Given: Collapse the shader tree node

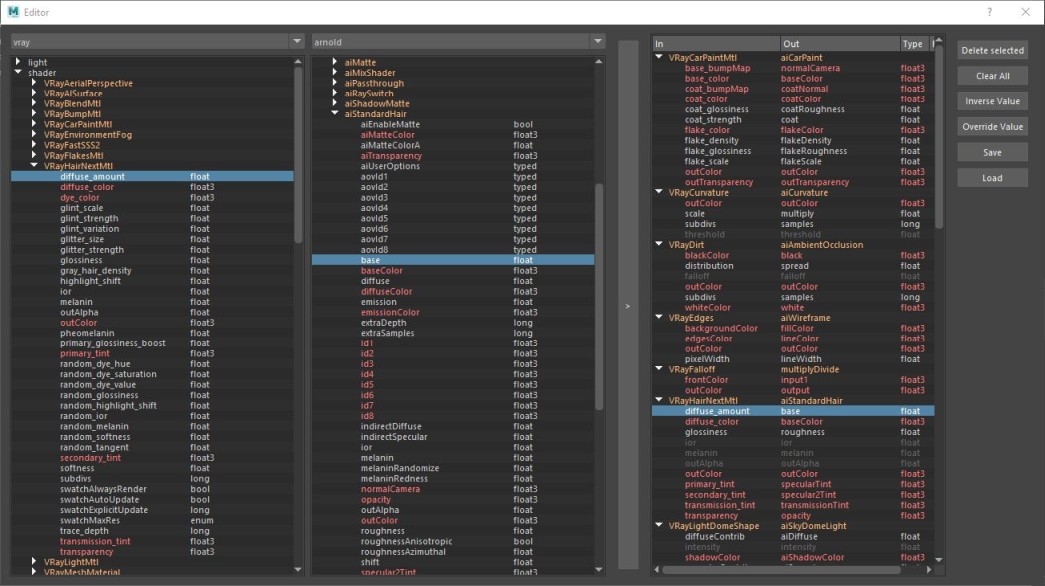Looking at the screenshot, I should pyautogui.click(x=18, y=72).
